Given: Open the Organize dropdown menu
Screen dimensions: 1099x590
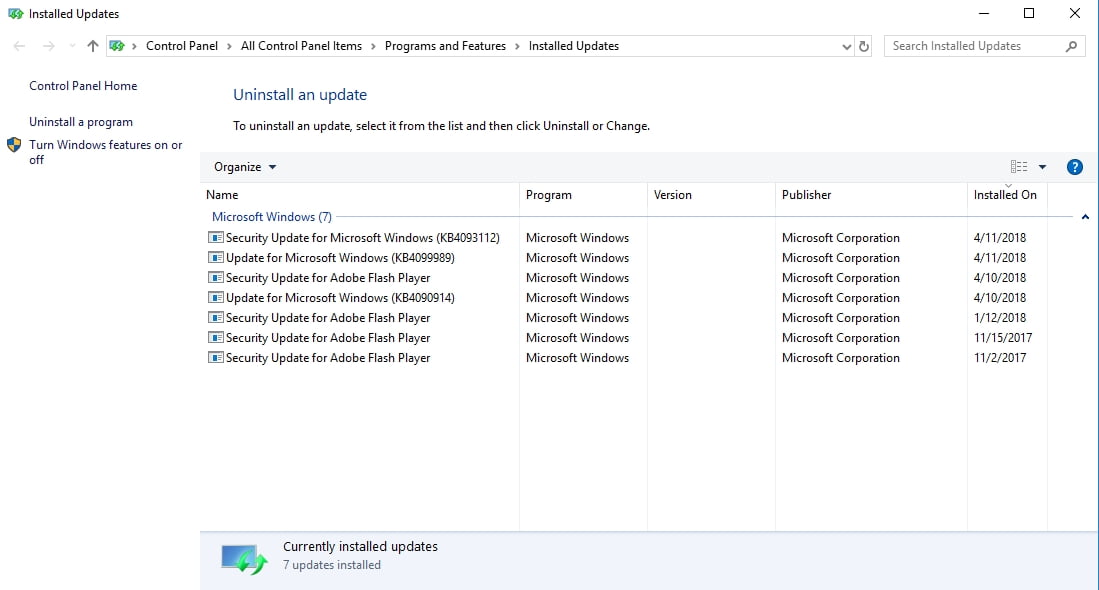Looking at the screenshot, I should point(243,166).
